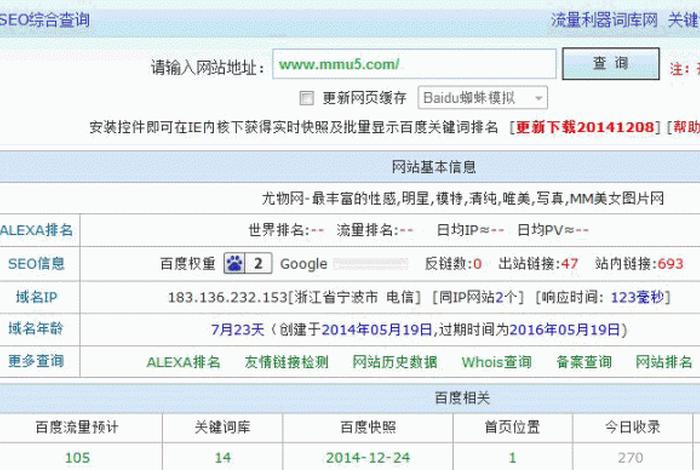The image size is (700, 470).
Task: Click the 站内链接 count 693
Action: click(x=670, y=264)
